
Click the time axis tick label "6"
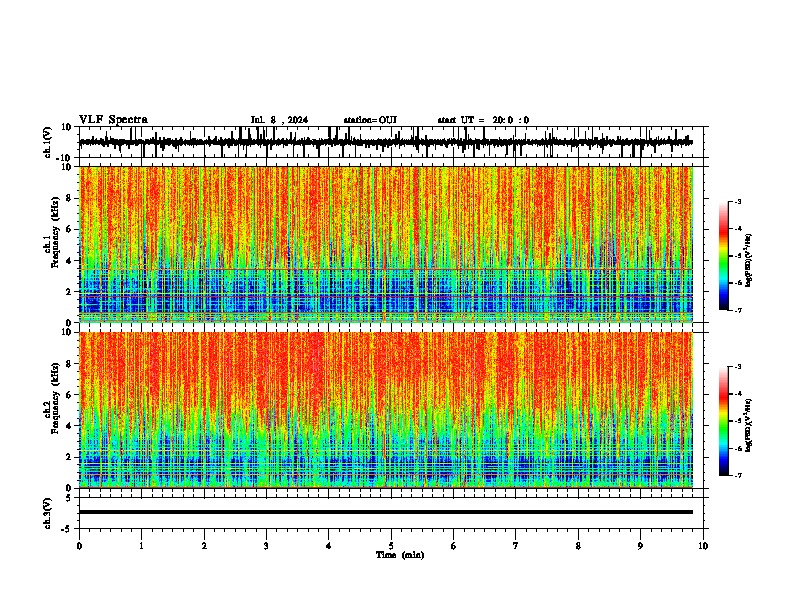(x=453, y=546)
